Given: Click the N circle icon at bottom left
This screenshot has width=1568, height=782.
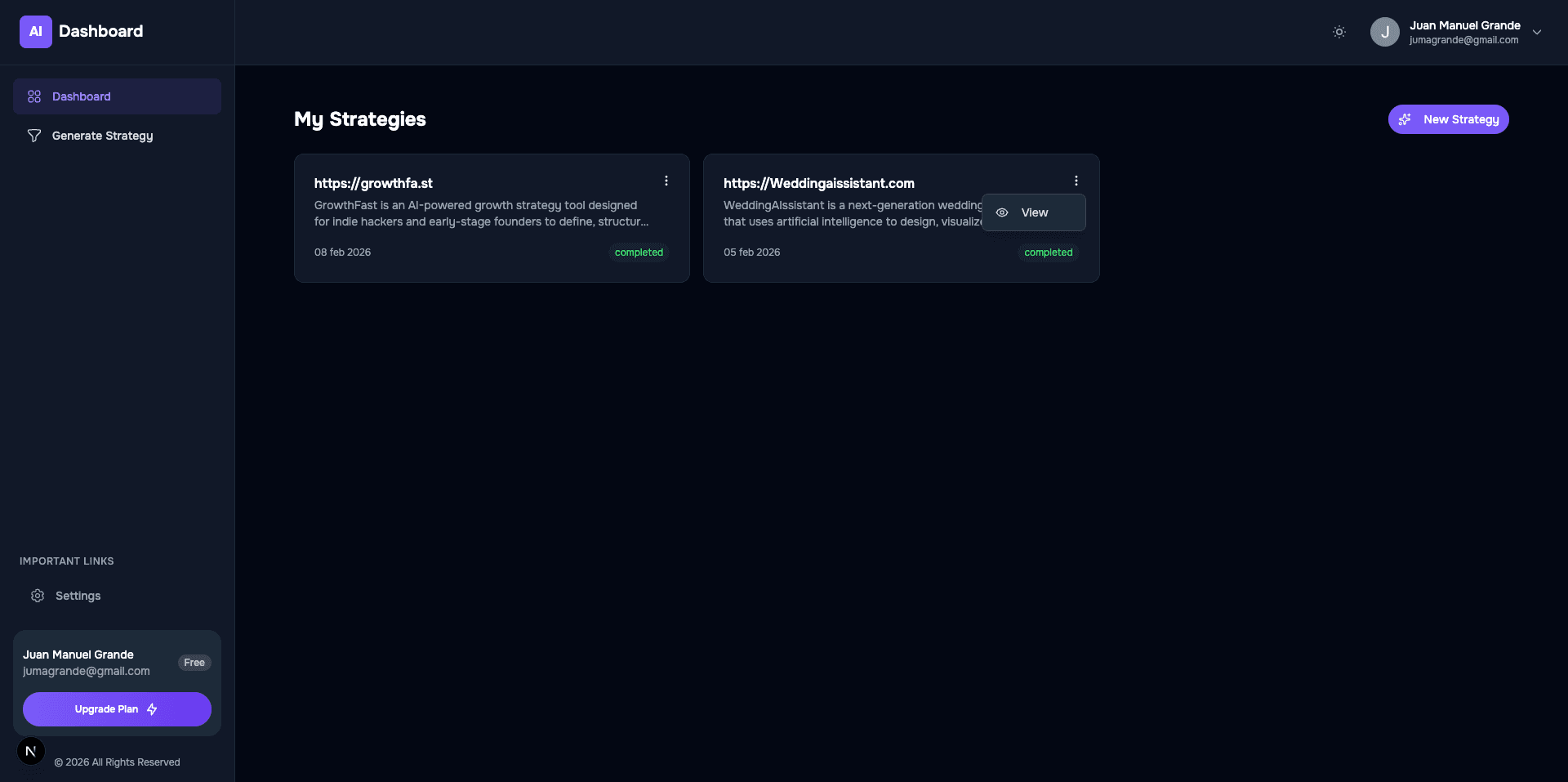Looking at the screenshot, I should tap(30, 751).
